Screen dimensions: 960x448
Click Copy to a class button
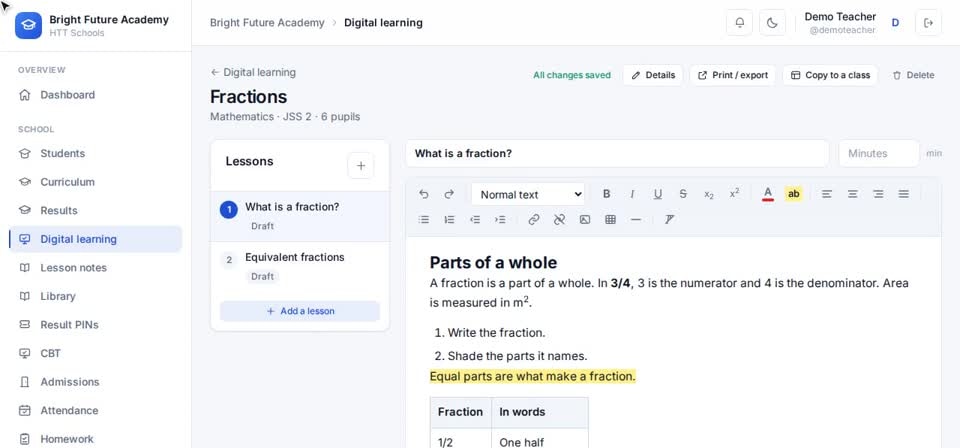pos(830,75)
